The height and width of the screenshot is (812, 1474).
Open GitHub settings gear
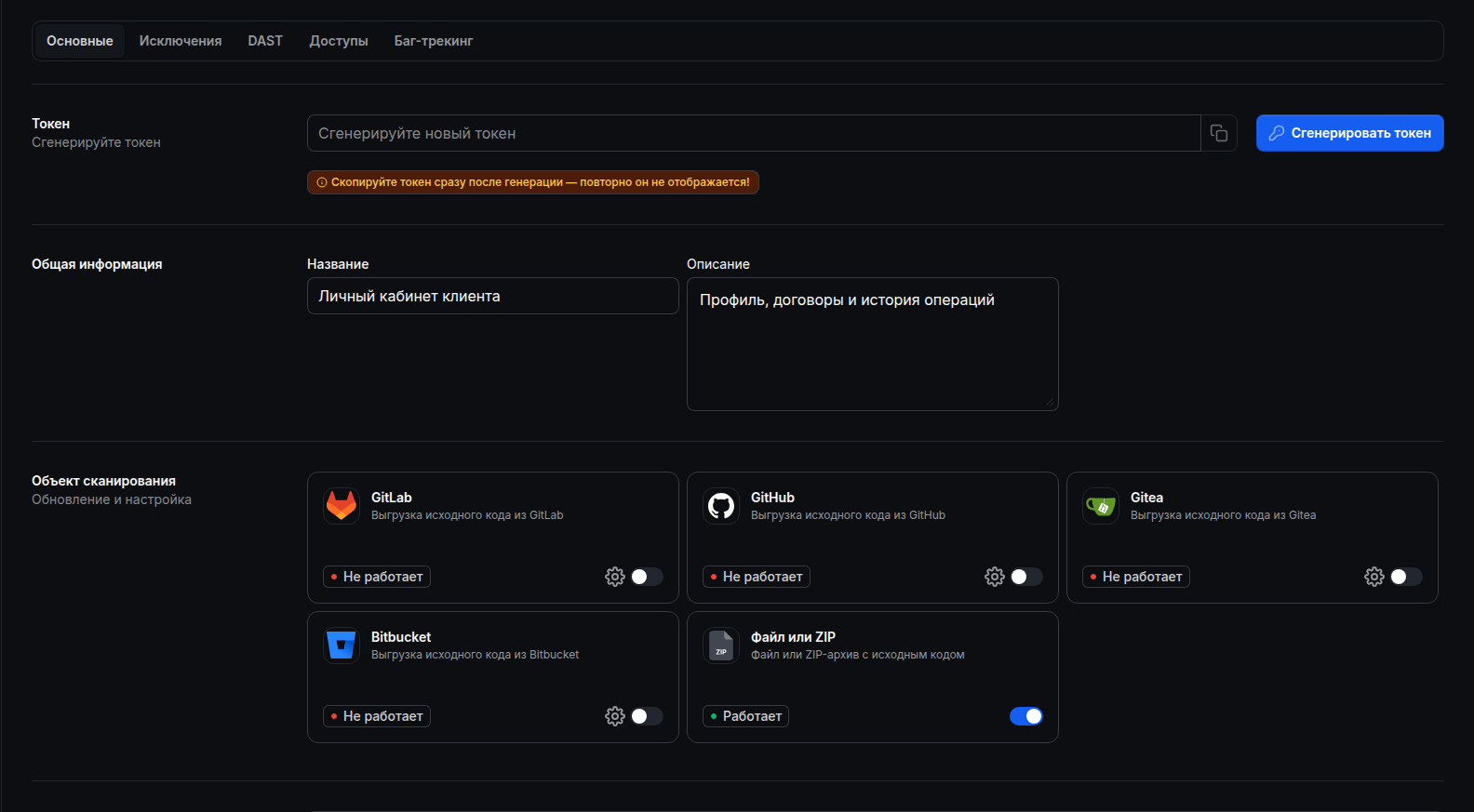point(995,577)
